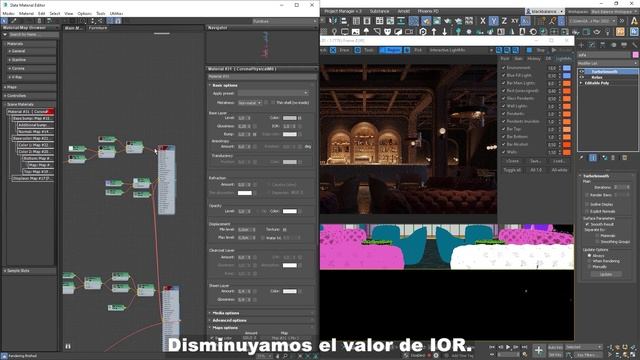The height and width of the screenshot is (360, 640).
Task: Open the Material menu in Slate editor
Action: click(26, 13)
